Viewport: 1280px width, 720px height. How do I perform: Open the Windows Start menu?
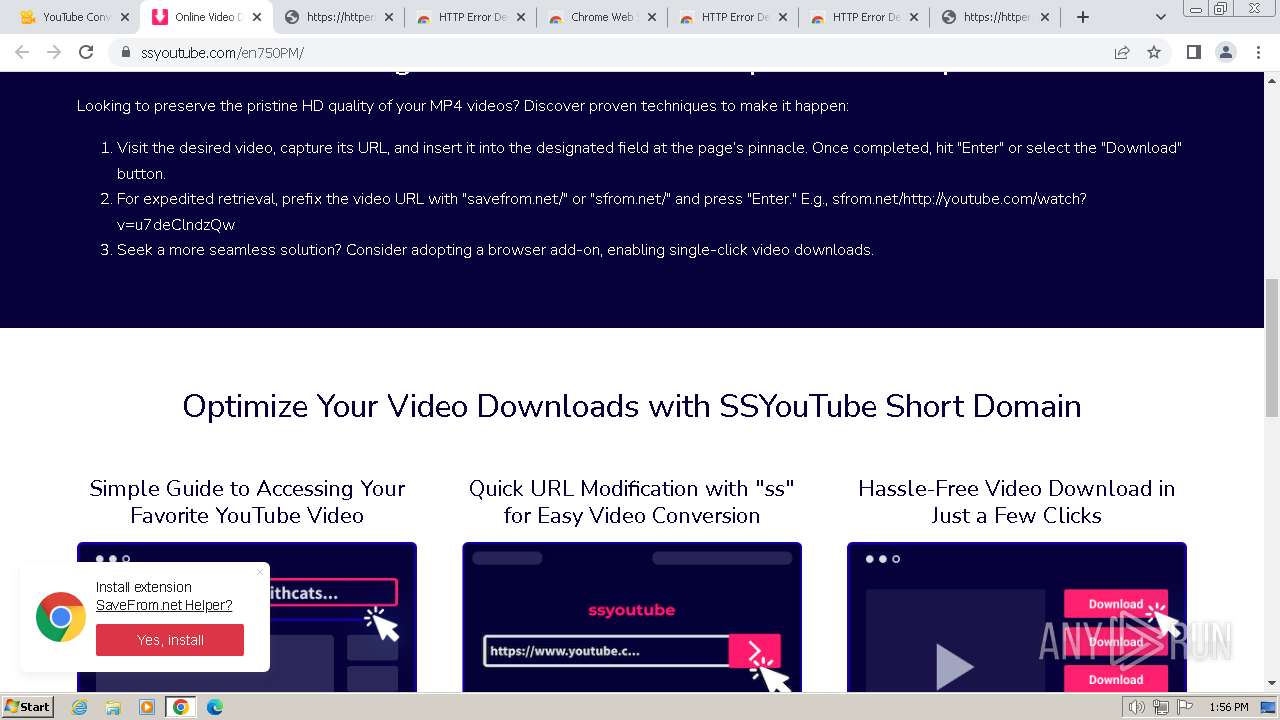pyautogui.click(x=27, y=707)
